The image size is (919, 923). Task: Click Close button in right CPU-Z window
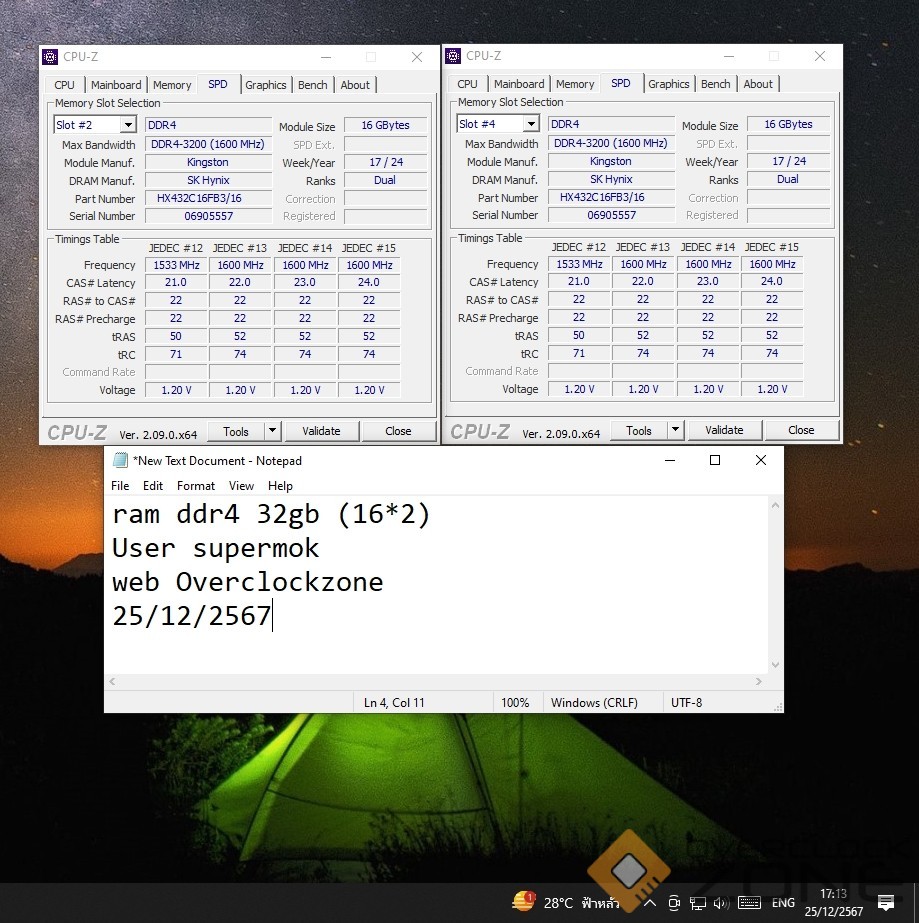point(800,430)
